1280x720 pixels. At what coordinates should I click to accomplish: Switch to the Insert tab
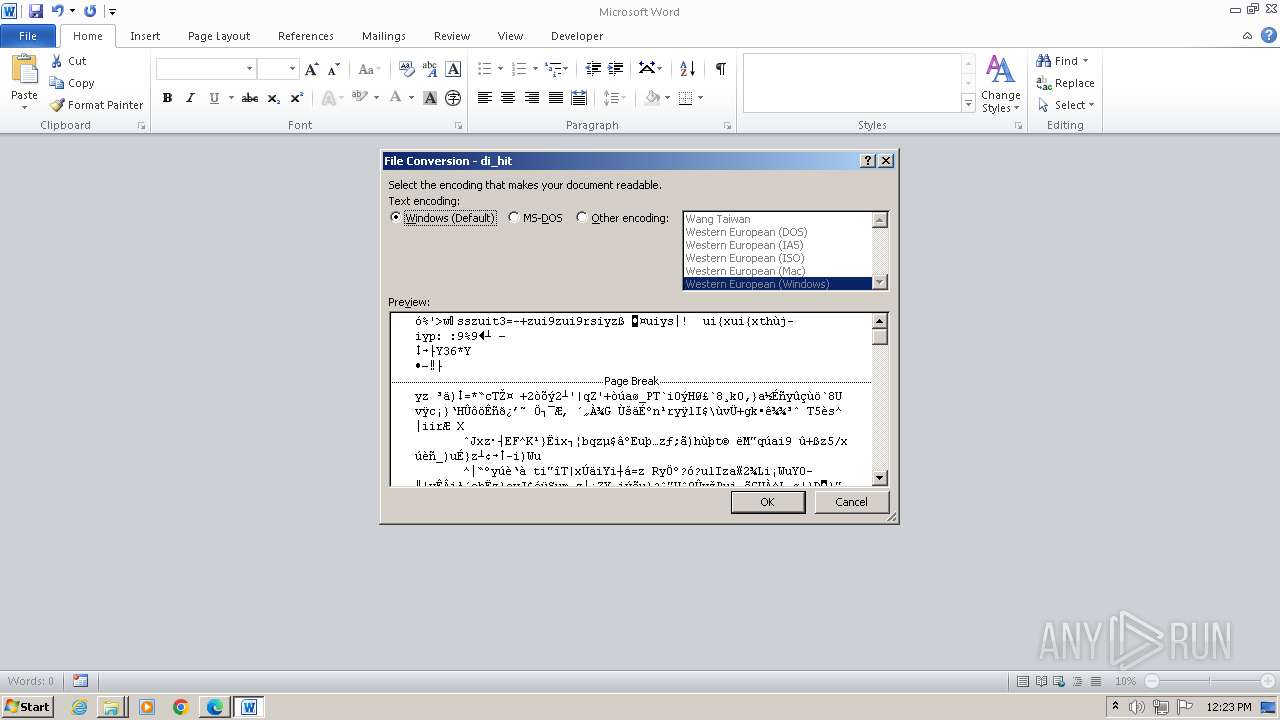[145, 36]
